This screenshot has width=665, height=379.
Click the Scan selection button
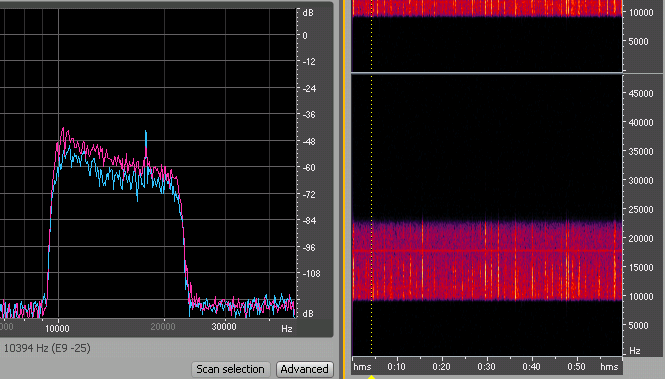[230, 369]
